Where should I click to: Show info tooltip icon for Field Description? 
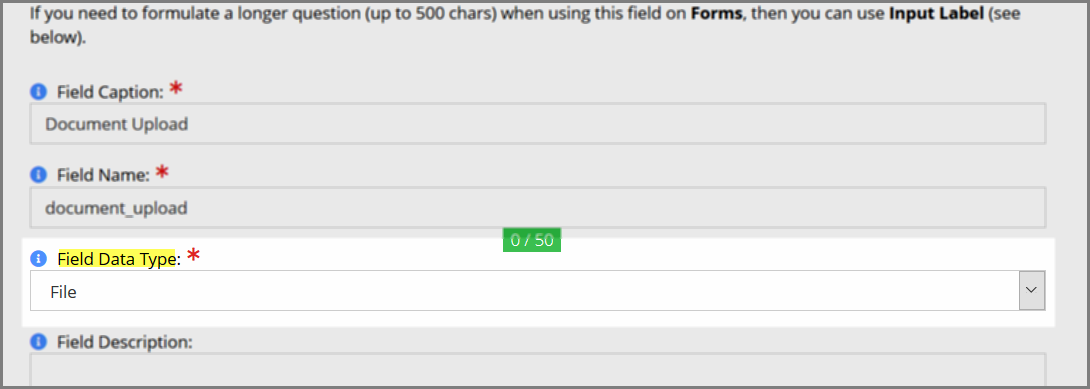38,342
